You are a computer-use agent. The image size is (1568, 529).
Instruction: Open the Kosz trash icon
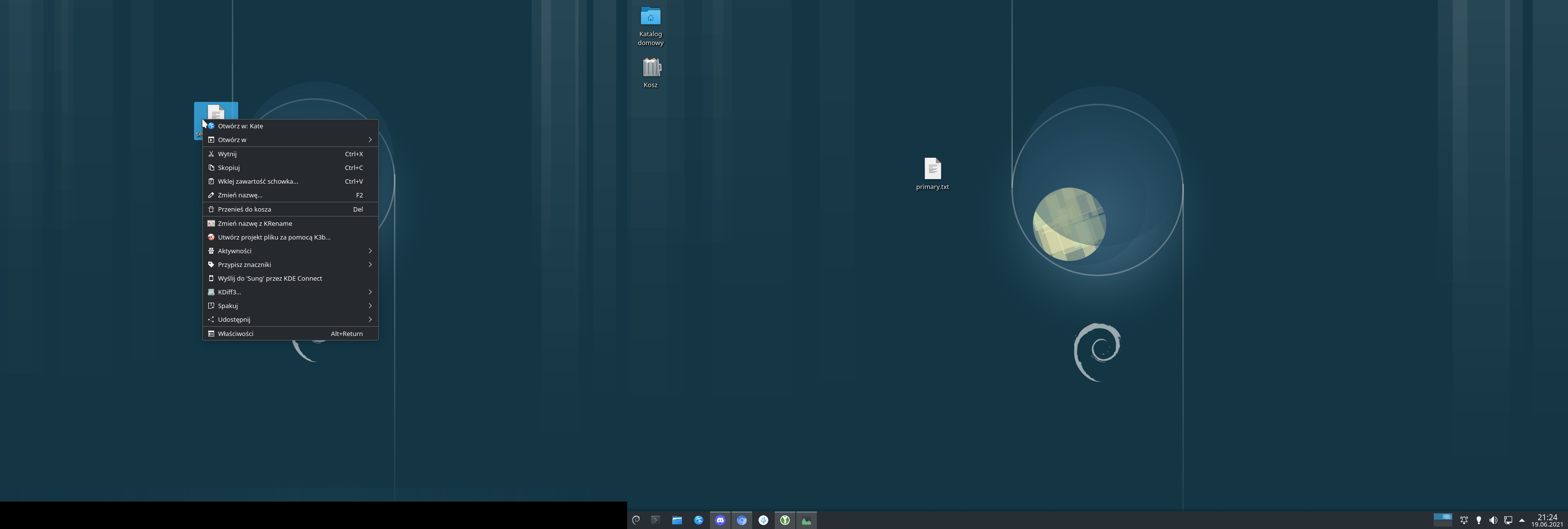(651, 68)
